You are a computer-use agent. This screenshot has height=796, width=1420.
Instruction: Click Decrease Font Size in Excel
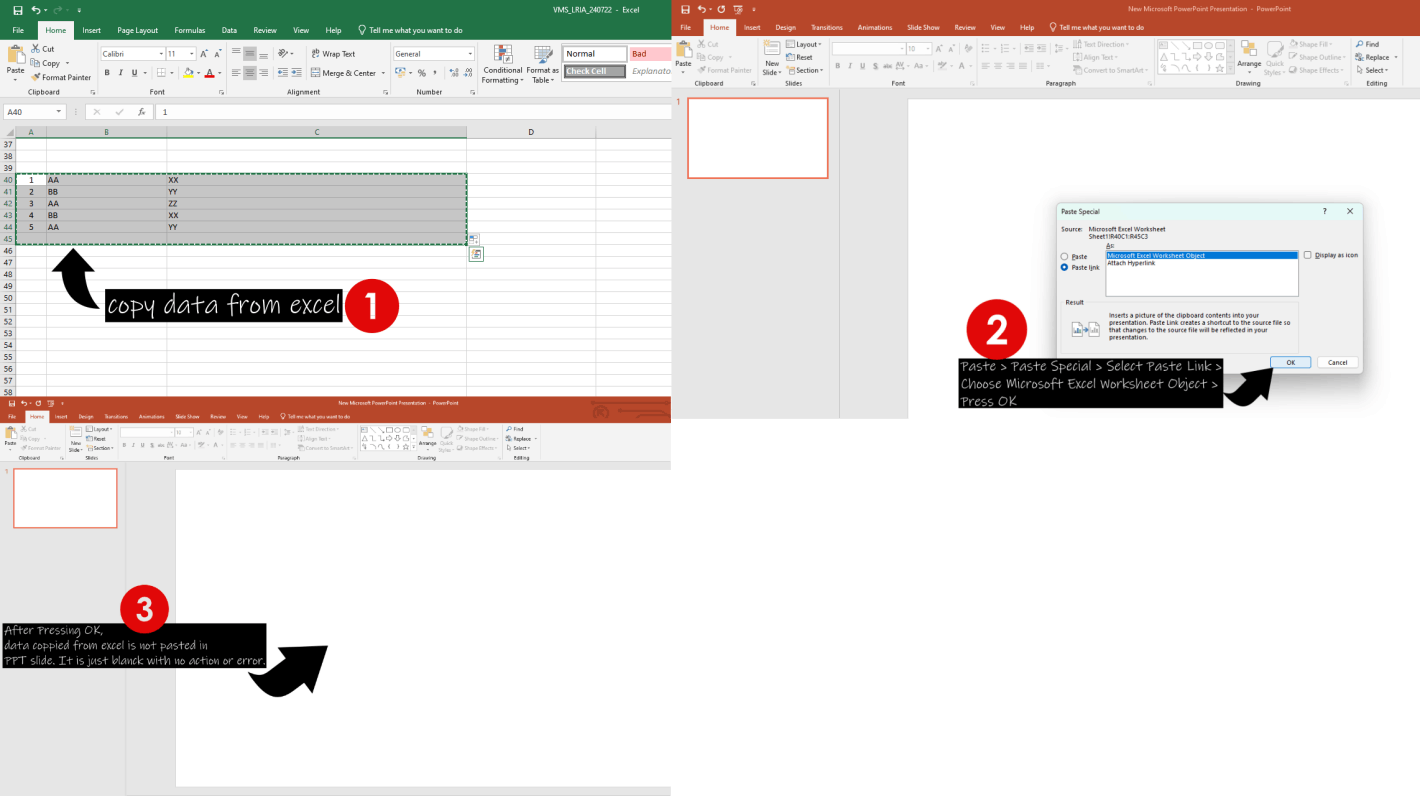click(219, 54)
